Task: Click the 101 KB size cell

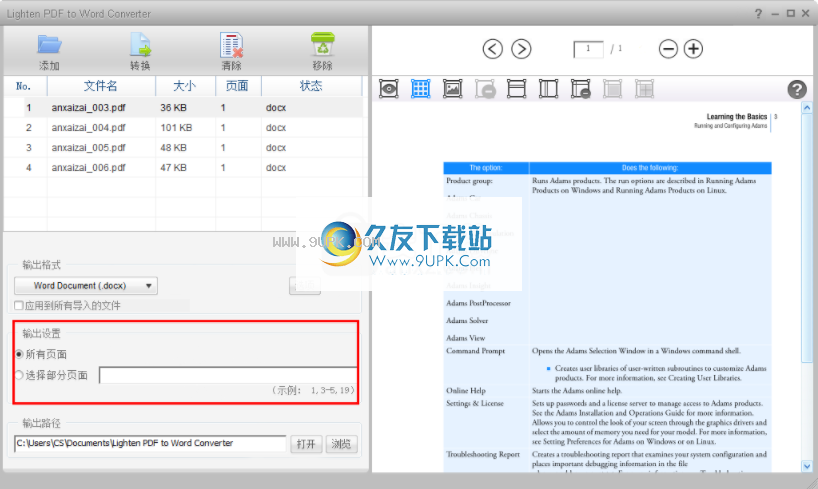Action: (176, 128)
